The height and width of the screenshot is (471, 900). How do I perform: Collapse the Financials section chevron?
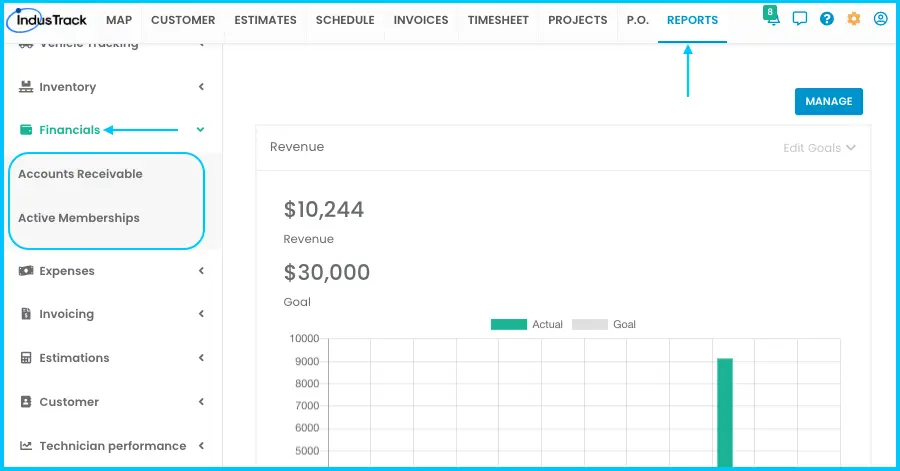tap(200, 130)
